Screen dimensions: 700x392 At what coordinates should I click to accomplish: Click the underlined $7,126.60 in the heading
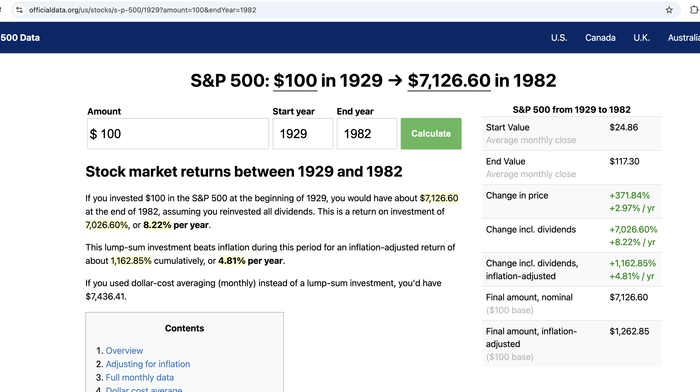(x=449, y=81)
